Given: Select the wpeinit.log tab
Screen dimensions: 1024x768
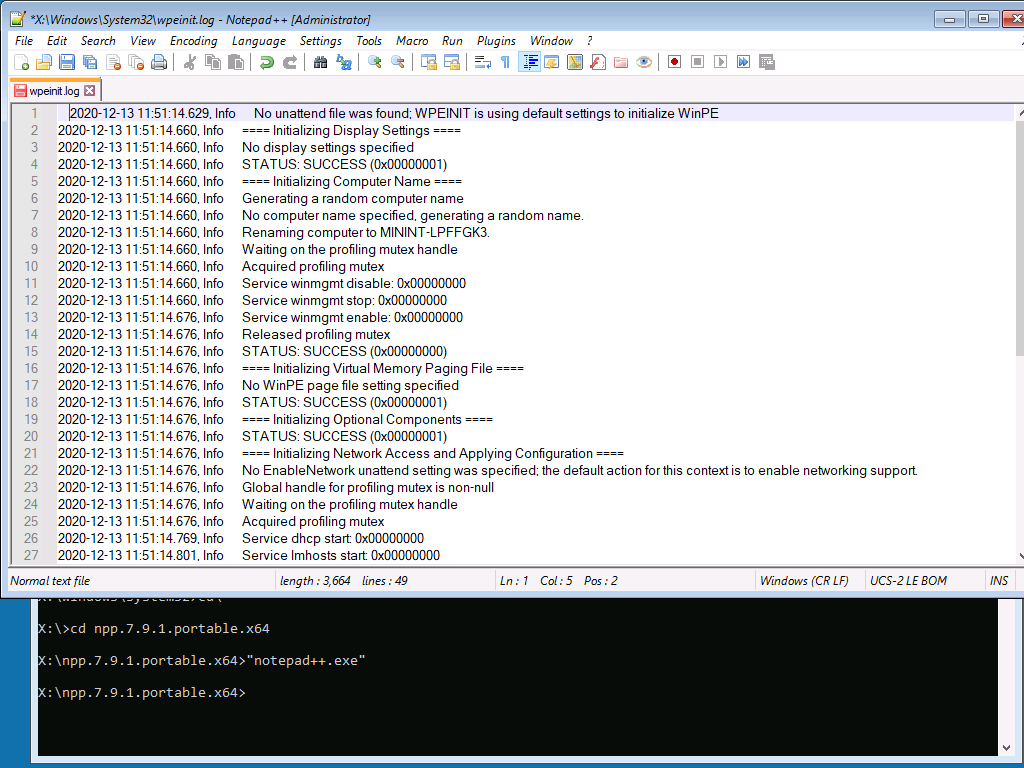Looking at the screenshot, I should [54, 91].
